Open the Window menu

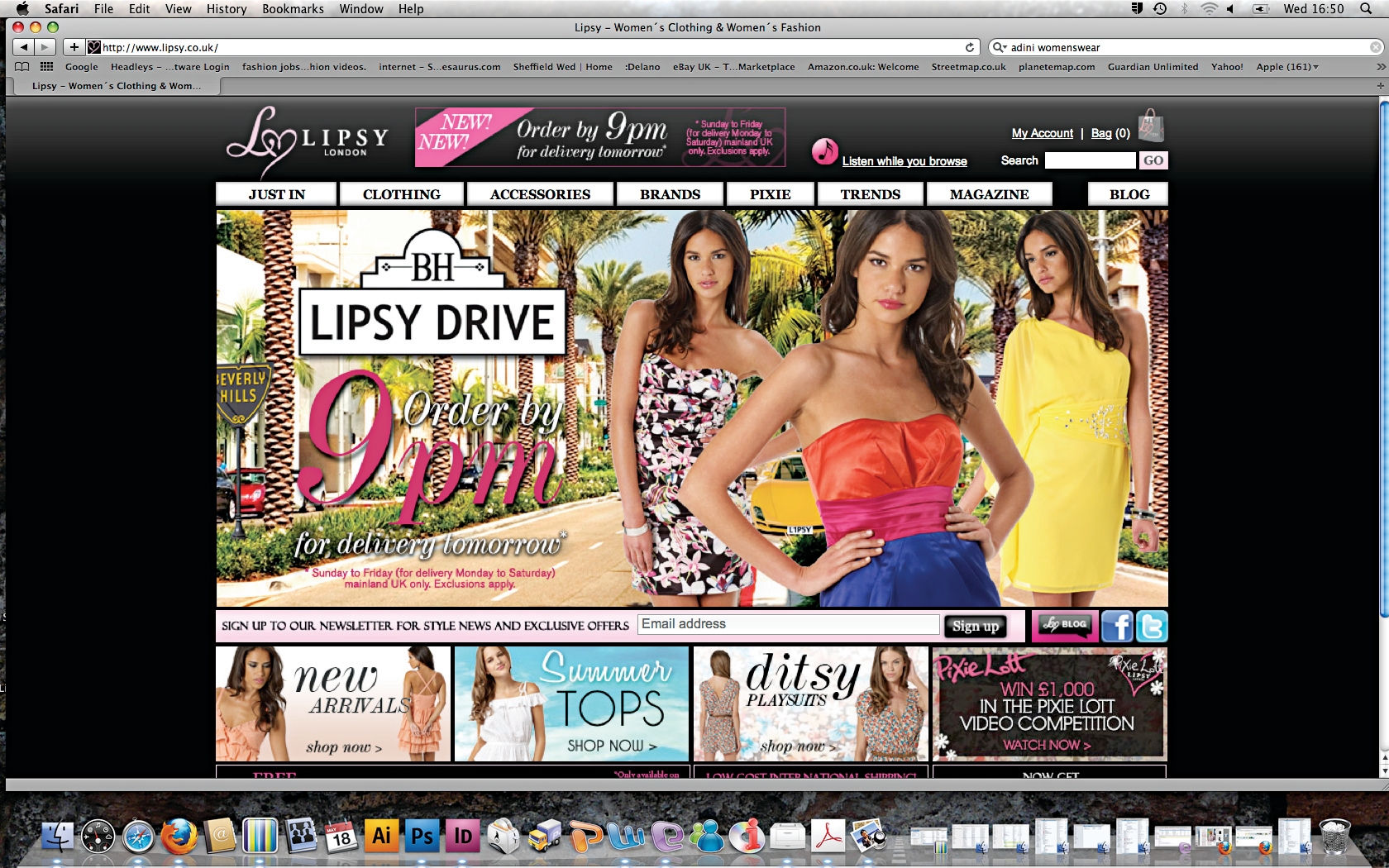[361, 8]
